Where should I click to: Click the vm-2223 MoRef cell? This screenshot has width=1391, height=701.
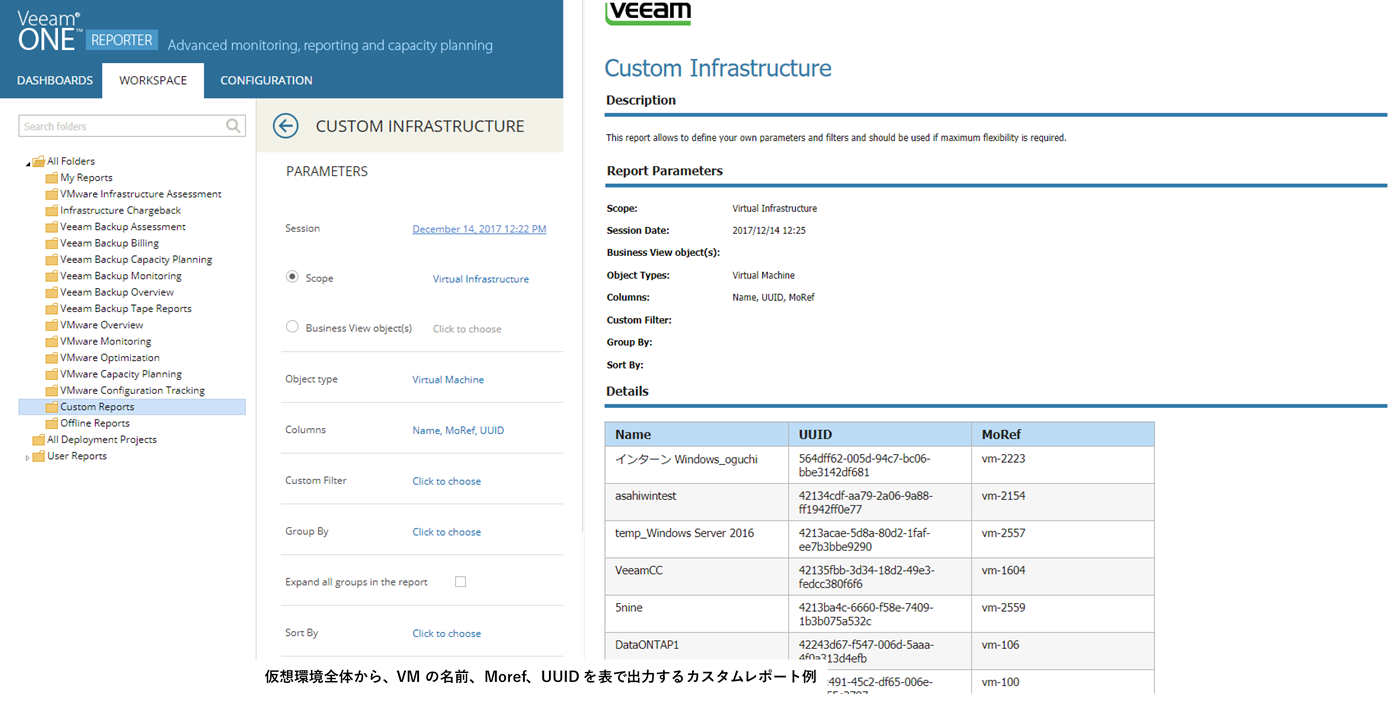pyautogui.click(x=1063, y=465)
